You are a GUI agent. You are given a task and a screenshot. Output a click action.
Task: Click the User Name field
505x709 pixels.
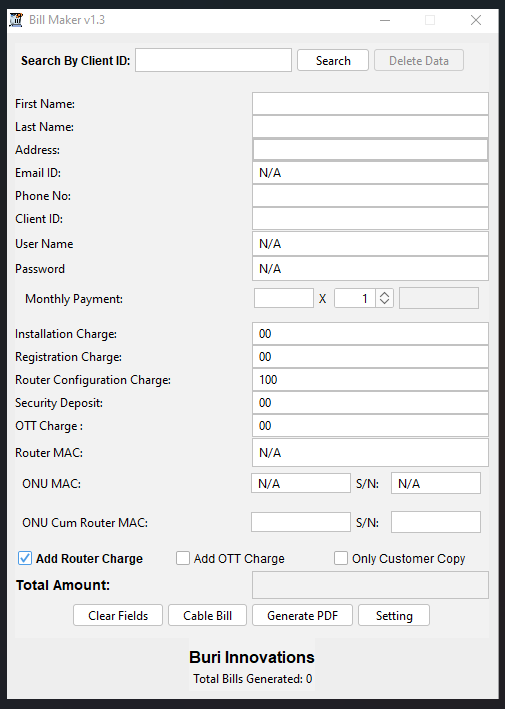370,244
